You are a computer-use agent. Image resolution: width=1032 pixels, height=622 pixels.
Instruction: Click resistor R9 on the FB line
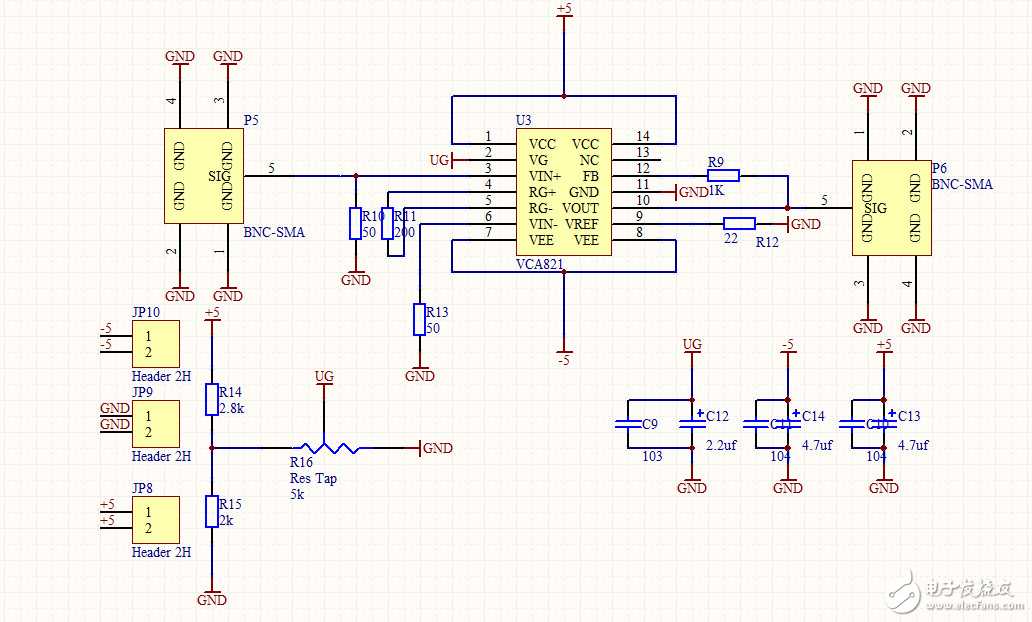723,175
